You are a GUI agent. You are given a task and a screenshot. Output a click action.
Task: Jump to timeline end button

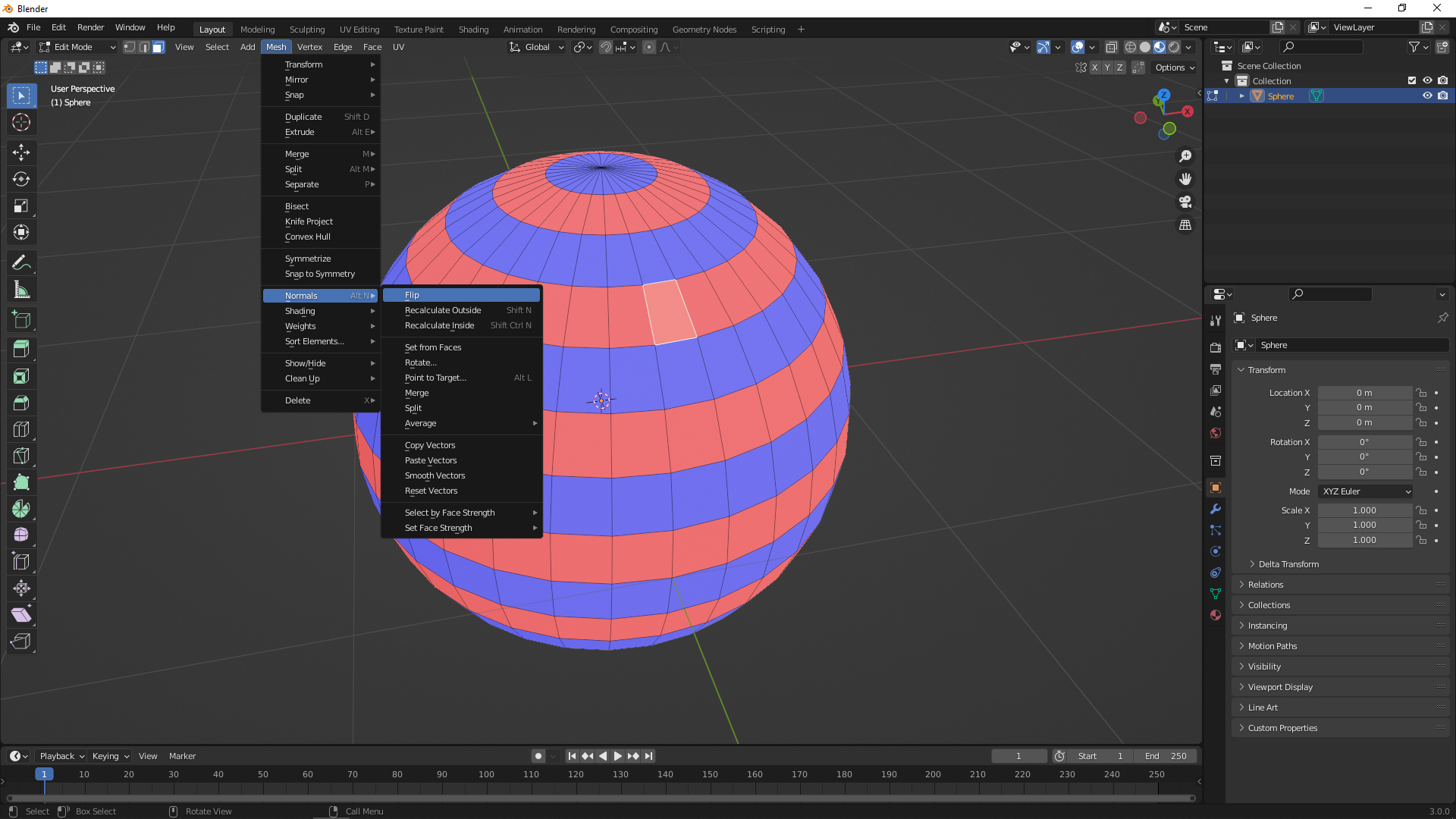pos(648,756)
